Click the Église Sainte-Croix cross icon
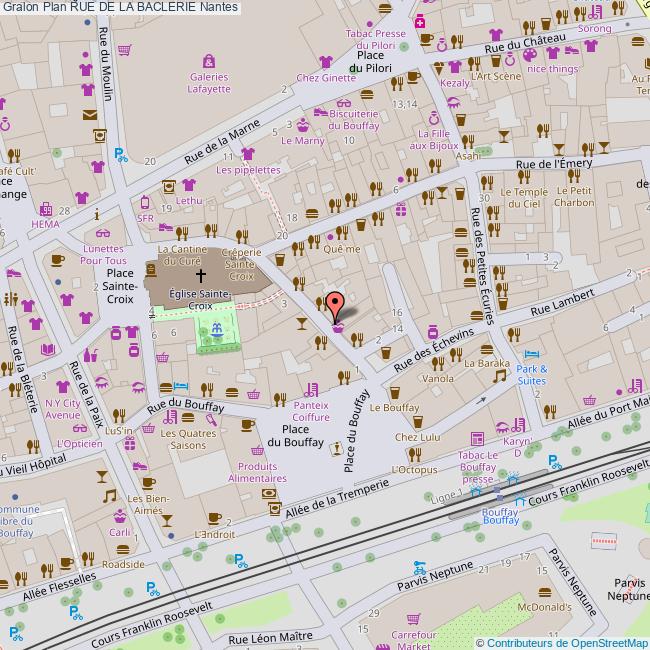The width and height of the screenshot is (650, 650). coord(200,274)
